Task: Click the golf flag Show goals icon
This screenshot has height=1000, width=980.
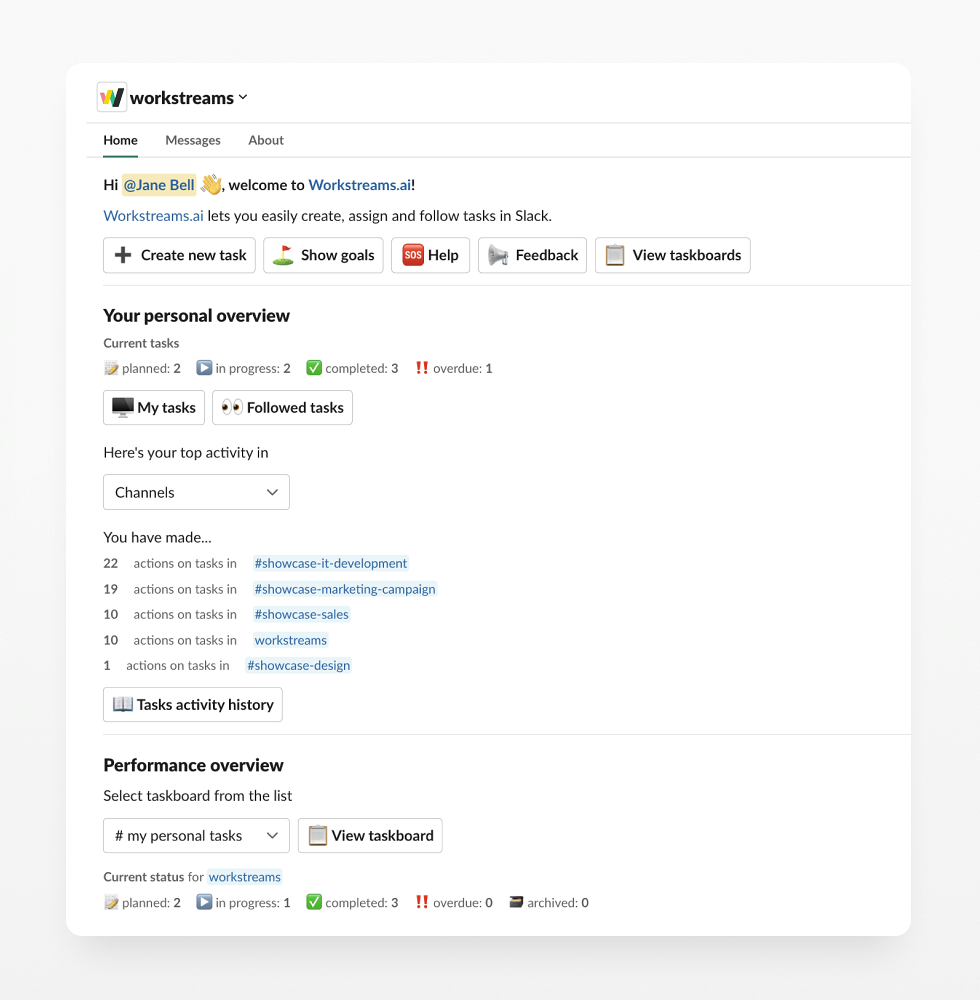Action: [x=283, y=255]
